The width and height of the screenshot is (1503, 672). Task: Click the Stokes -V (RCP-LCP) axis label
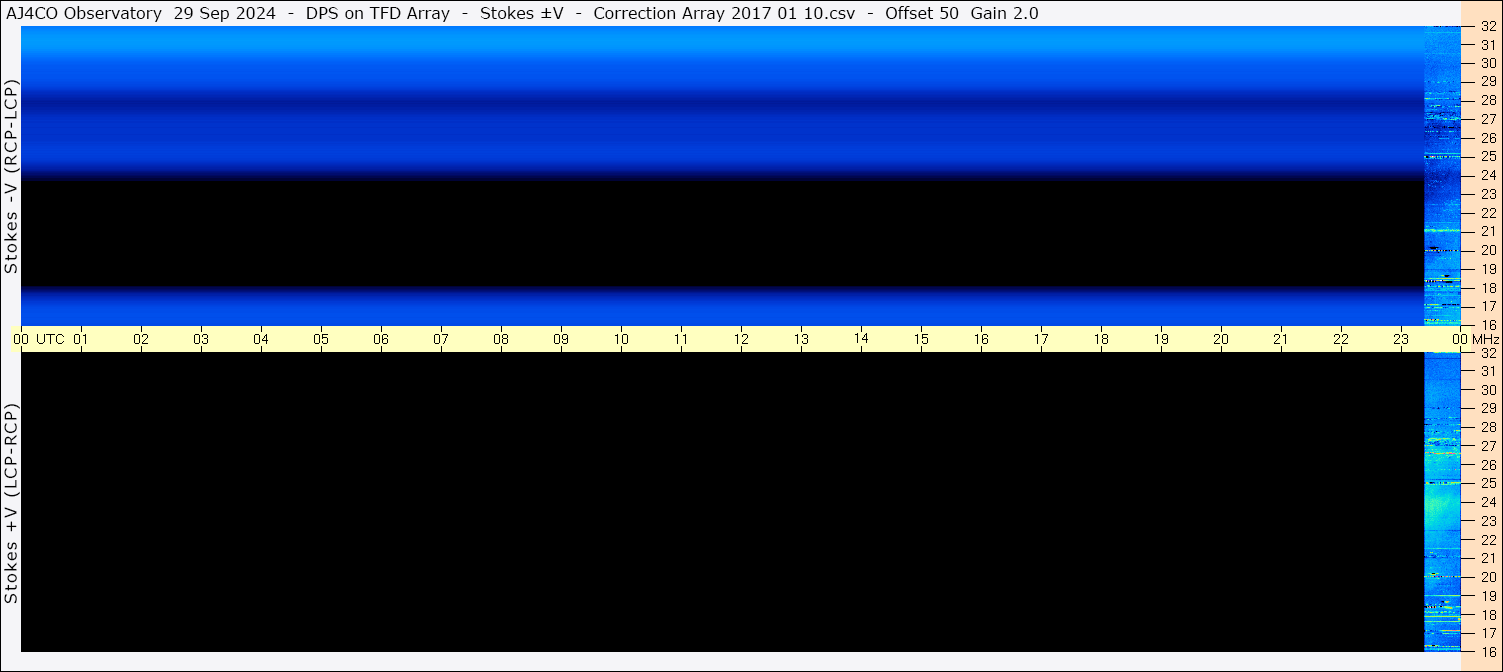11,175
